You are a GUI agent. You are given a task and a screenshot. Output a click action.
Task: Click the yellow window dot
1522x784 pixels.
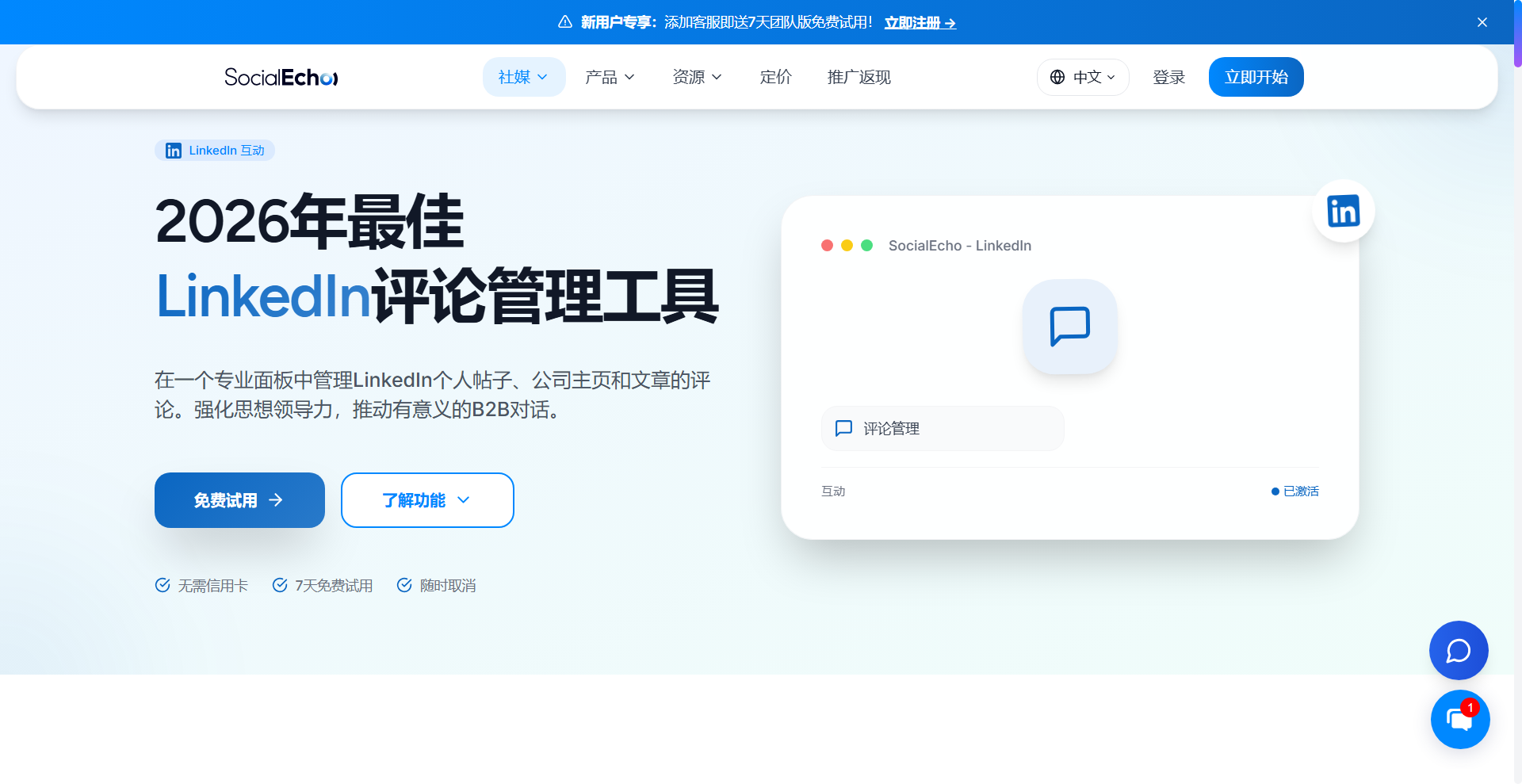coord(847,246)
